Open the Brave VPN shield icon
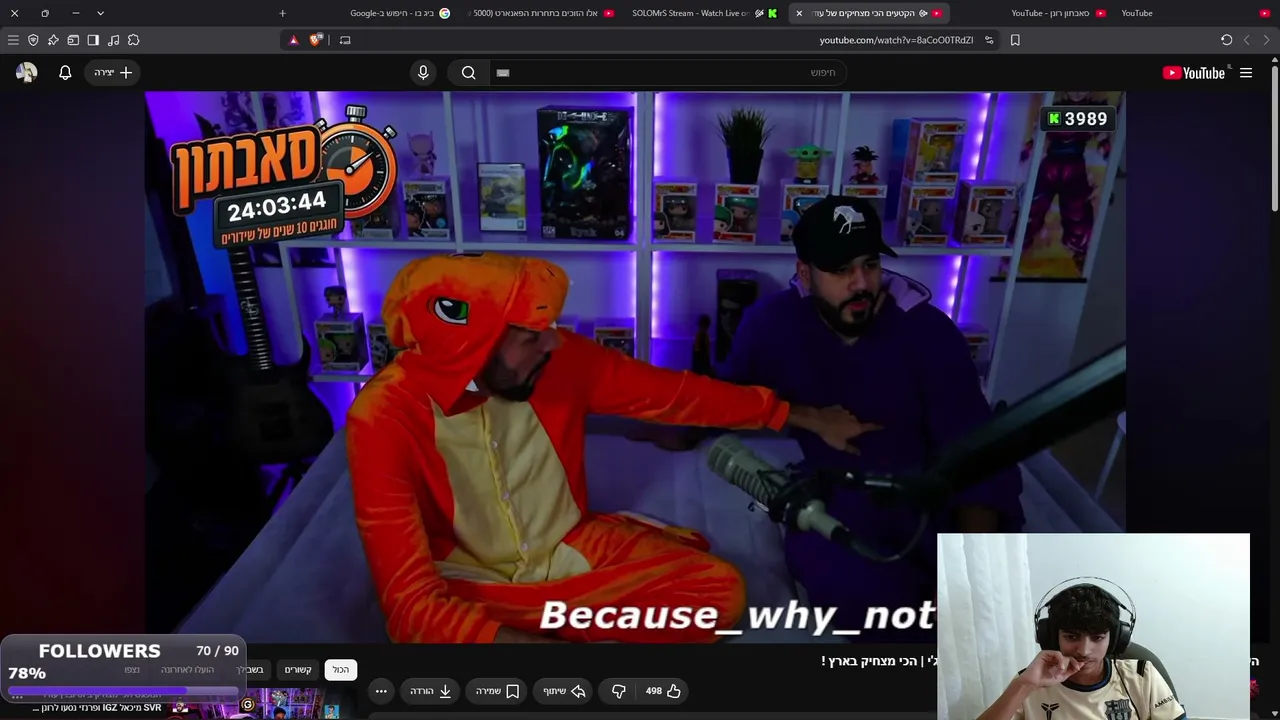The image size is (1280, 720). click(33, 40)
